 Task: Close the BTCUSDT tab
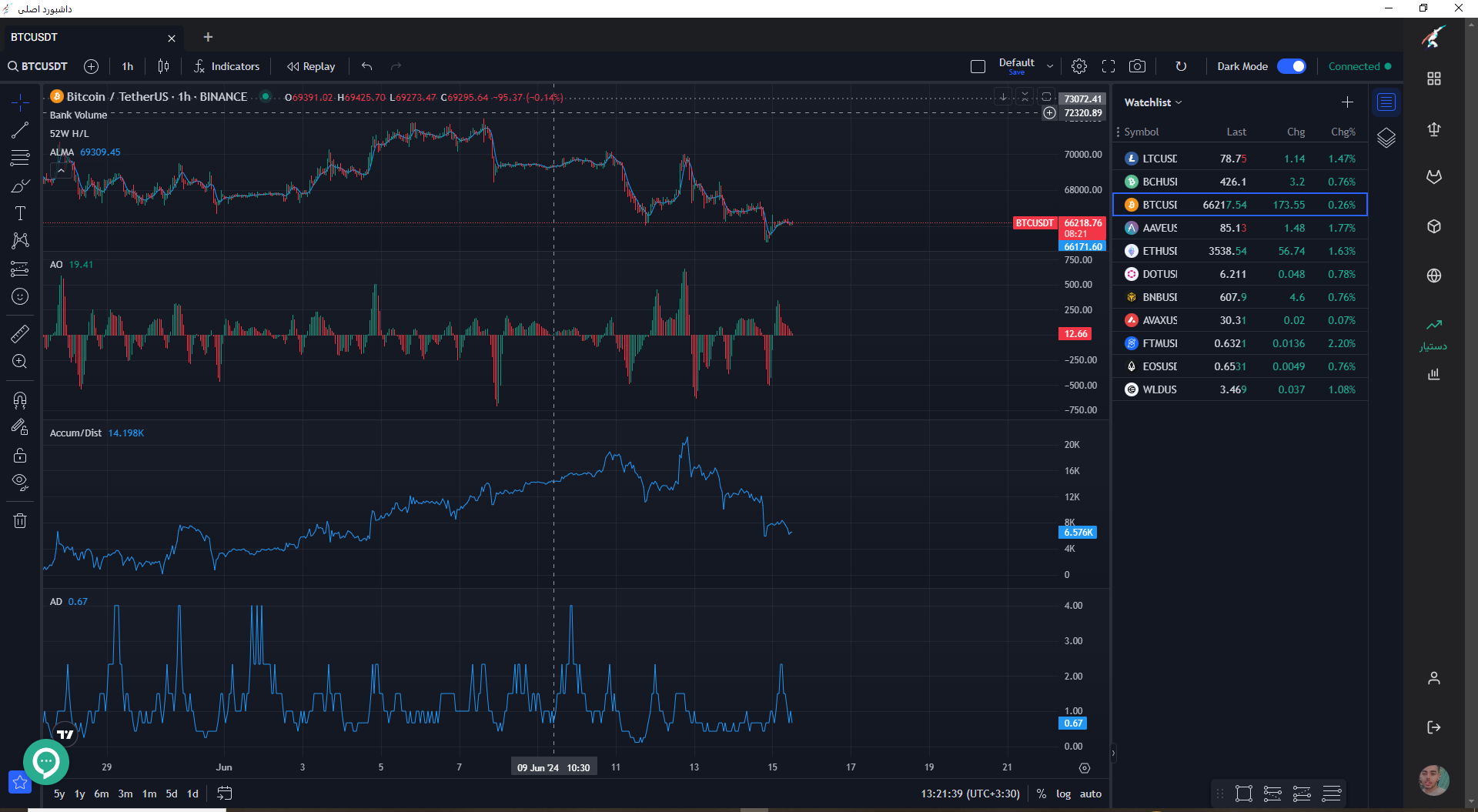[x=172, y=38]
